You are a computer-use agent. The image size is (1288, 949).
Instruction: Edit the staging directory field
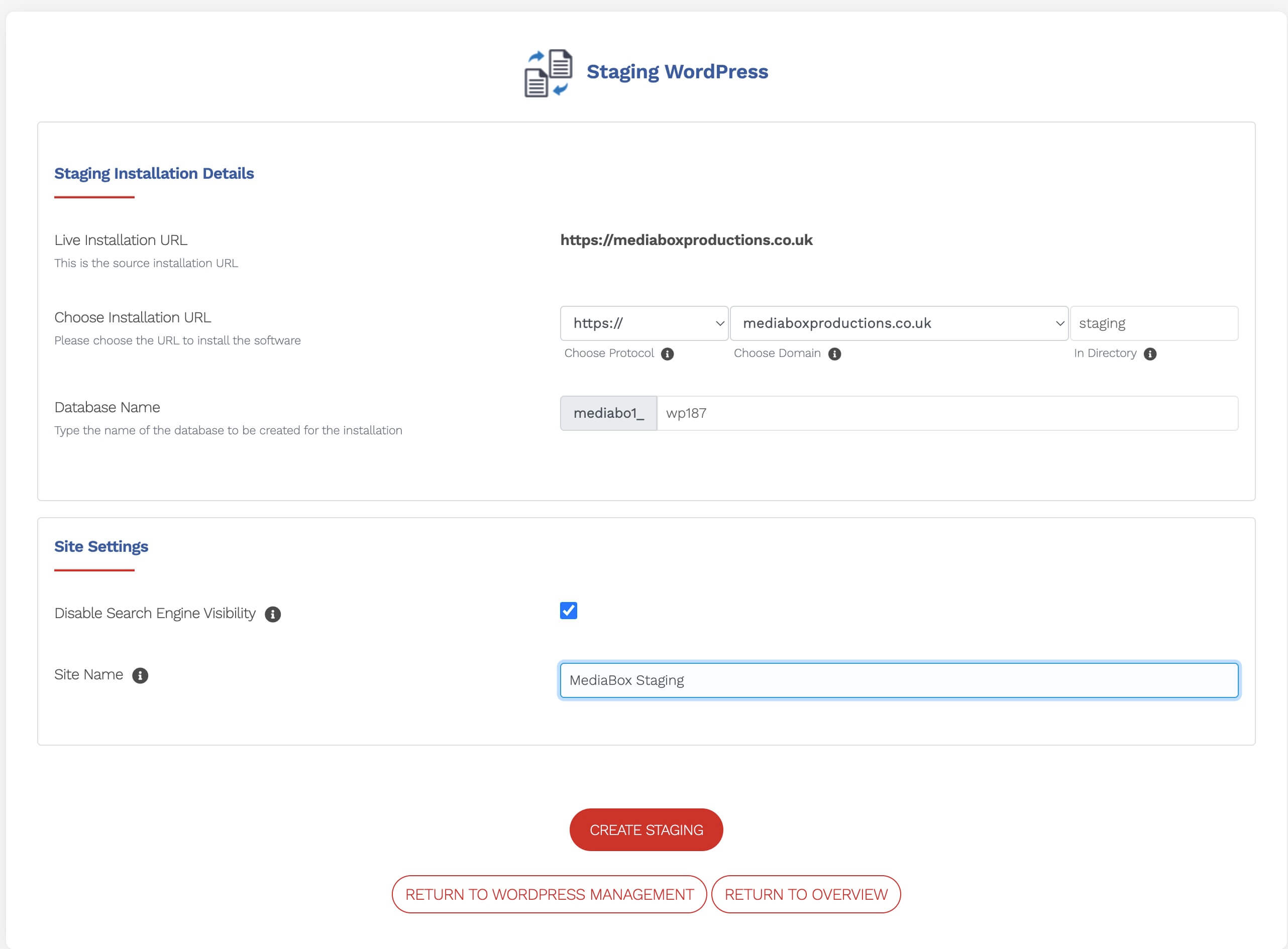coord(1155,323)
